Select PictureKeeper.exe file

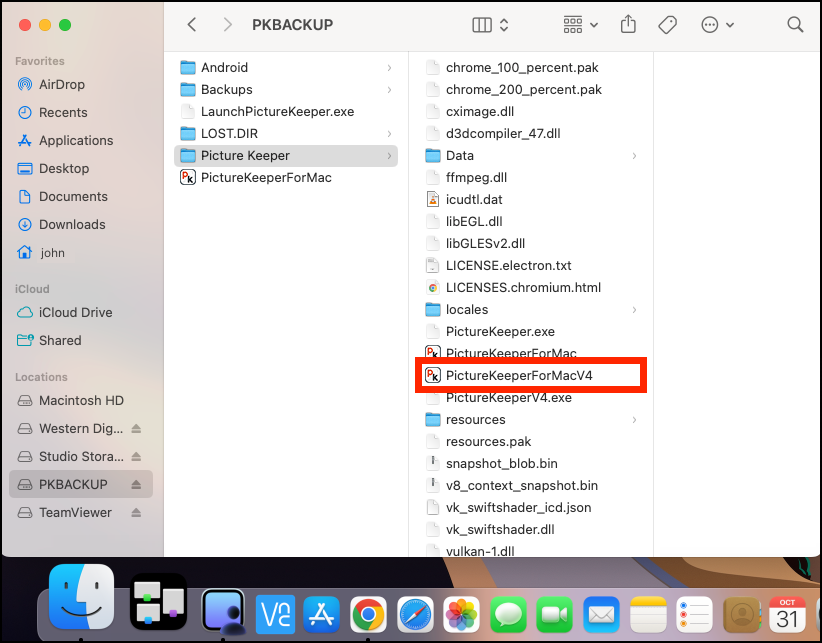coord(531,332)
